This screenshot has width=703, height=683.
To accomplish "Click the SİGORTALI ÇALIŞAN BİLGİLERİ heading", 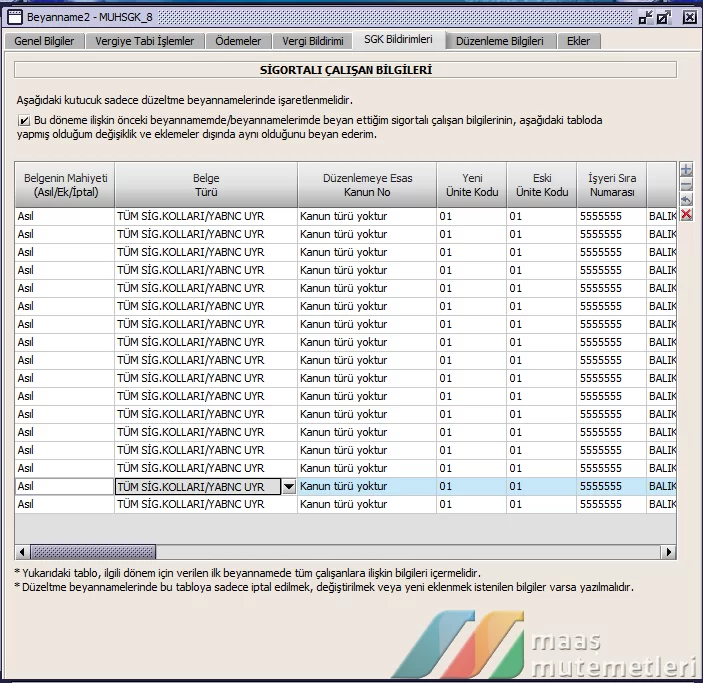I will click(346, 70).
